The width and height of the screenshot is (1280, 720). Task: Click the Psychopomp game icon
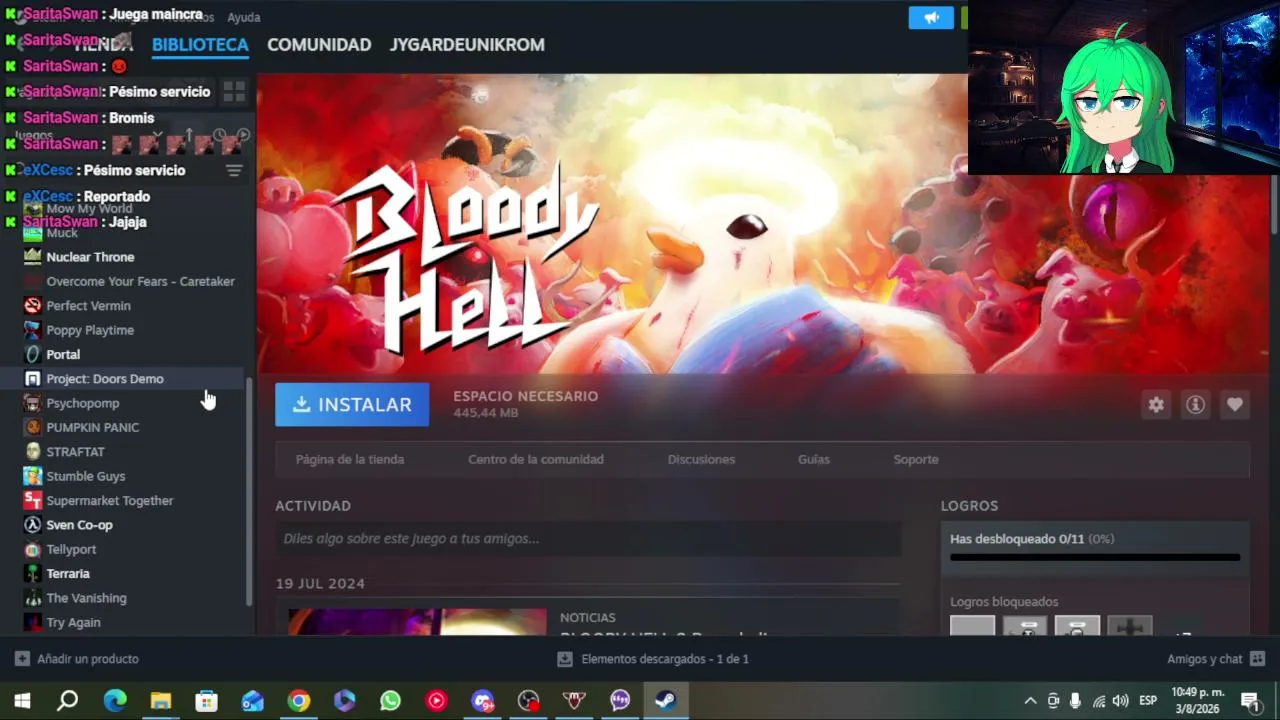pyautogui.click(x=33, y=403)
